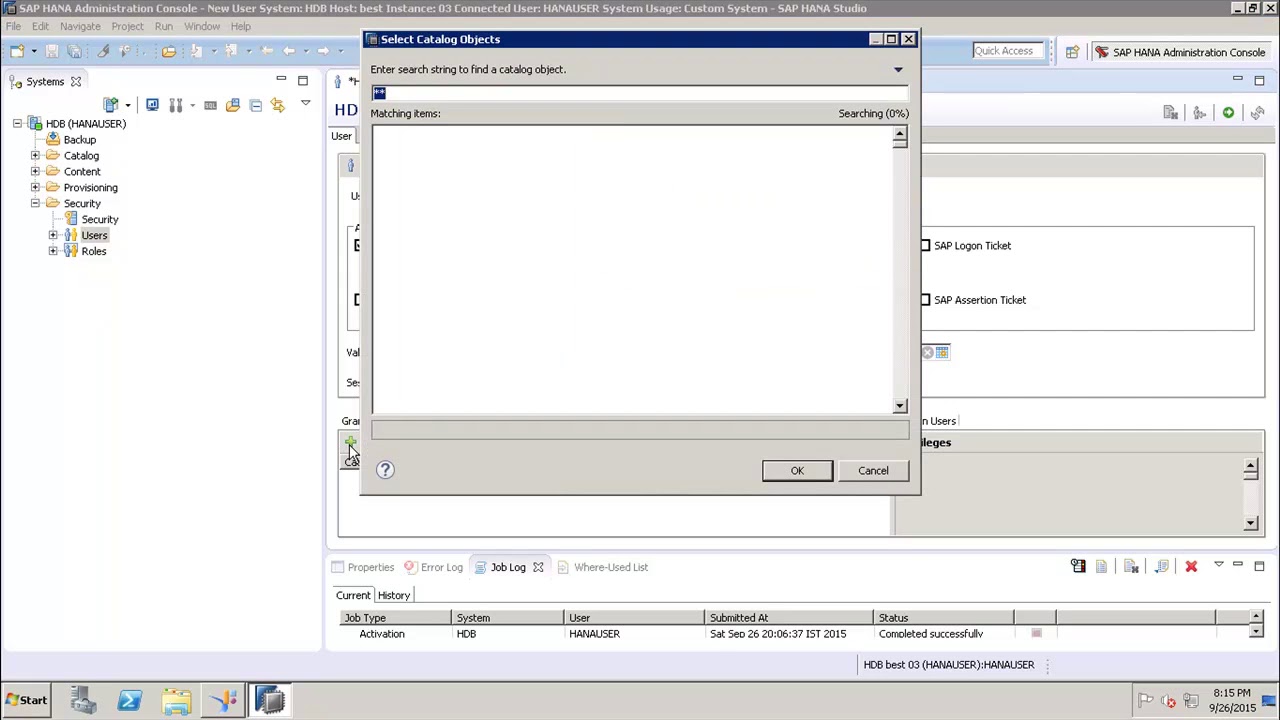Screen dimensions: 1280x720
Task: Click the Add System icon in Systems panel
Action: coord(111,105)
